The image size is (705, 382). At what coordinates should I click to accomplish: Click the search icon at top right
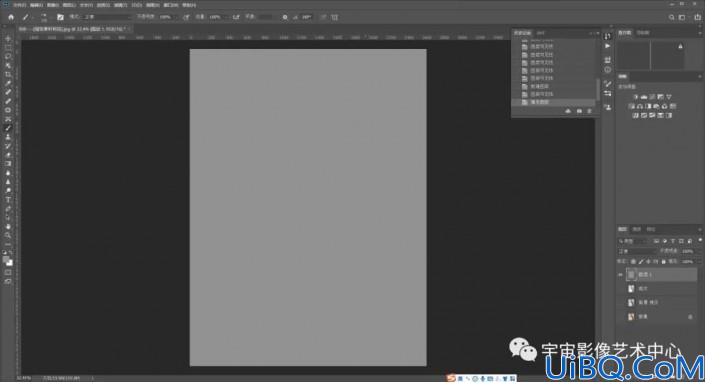coord(671,17)
